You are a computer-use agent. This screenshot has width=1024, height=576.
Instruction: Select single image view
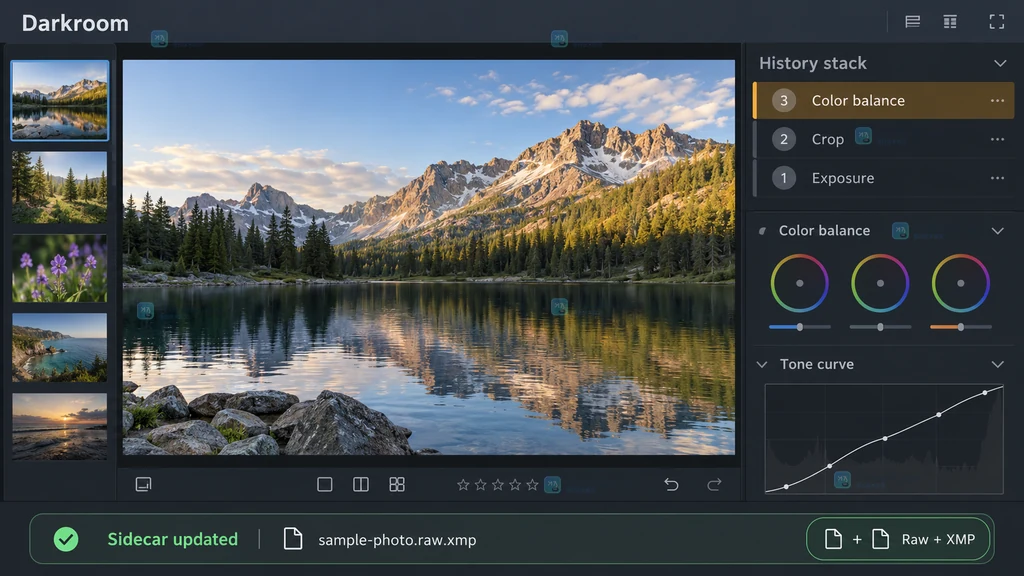(x=325, y=485)
